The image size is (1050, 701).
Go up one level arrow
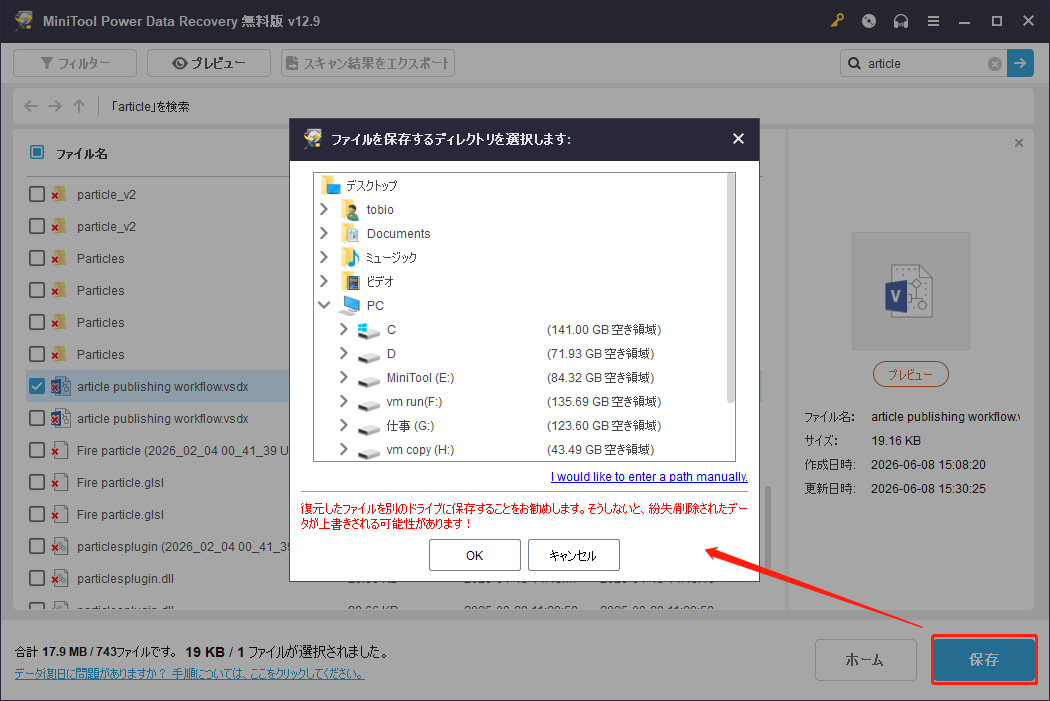click(79, 106)
